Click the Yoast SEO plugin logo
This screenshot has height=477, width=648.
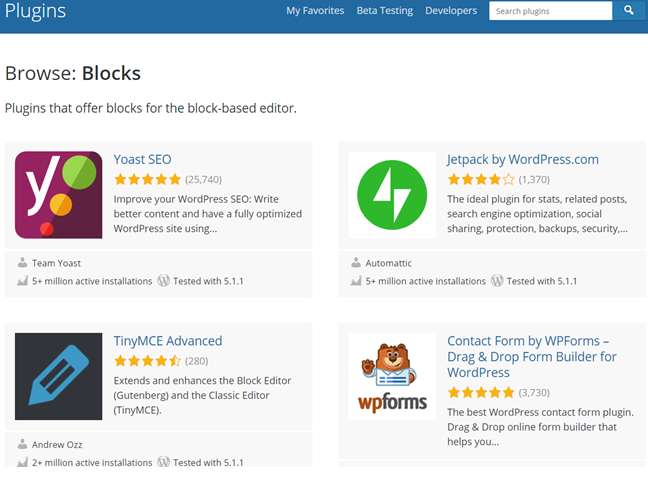[58, 195]
